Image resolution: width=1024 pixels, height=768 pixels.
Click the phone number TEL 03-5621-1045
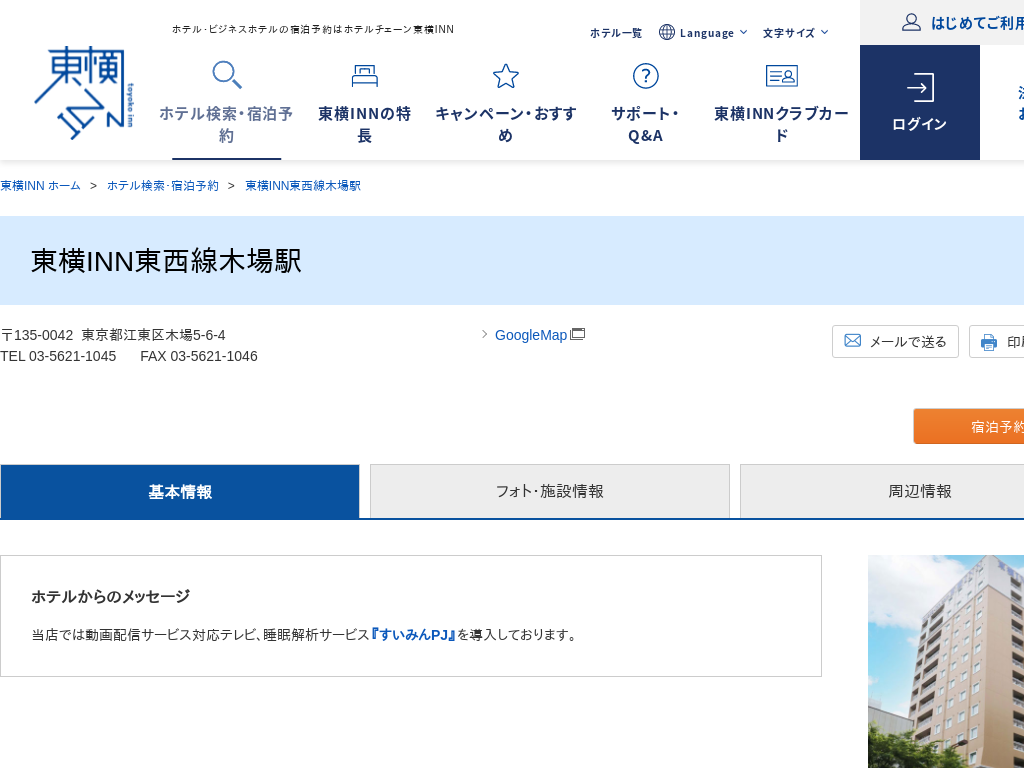(x=58, y=356)
